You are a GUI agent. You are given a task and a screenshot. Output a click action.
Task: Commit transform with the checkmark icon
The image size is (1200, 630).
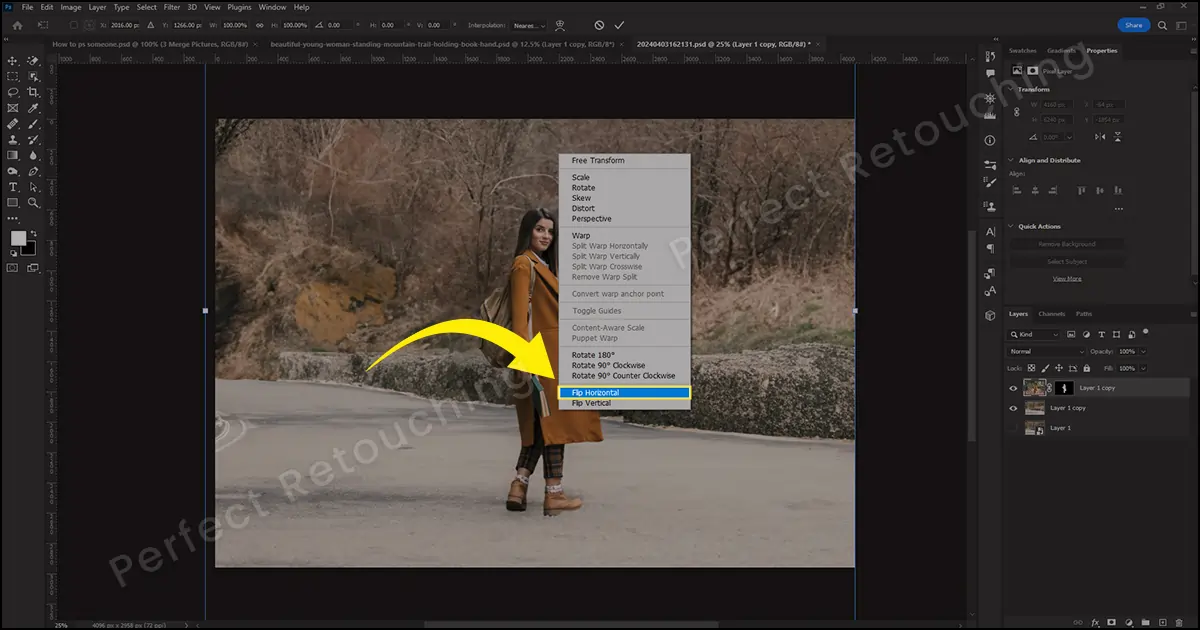coord(620,24)
